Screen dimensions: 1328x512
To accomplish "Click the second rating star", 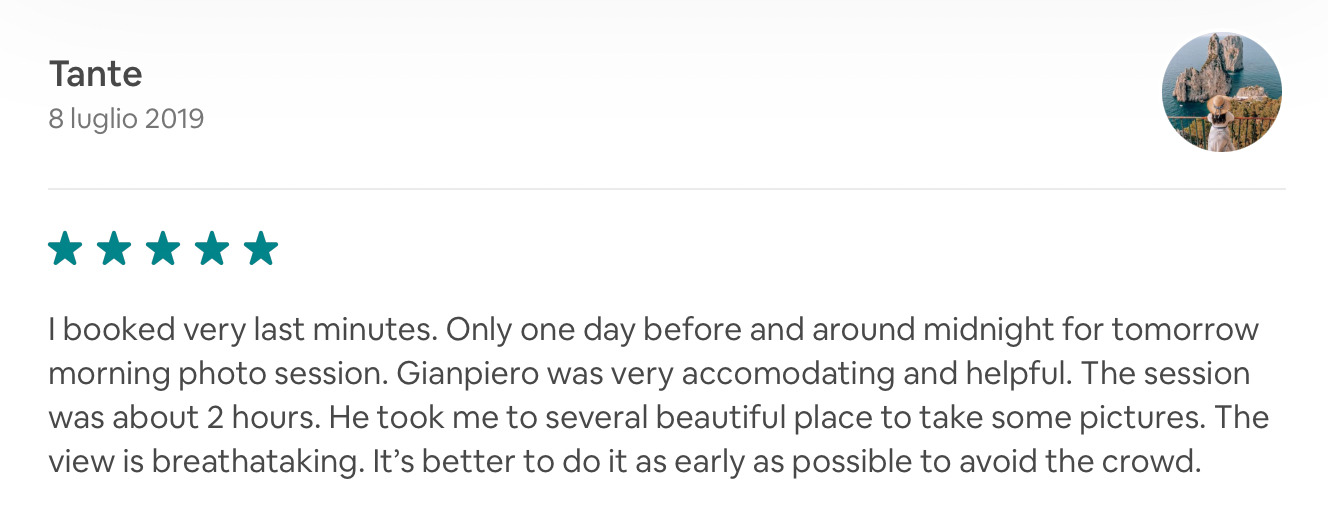I will click(x=114, y=249).
